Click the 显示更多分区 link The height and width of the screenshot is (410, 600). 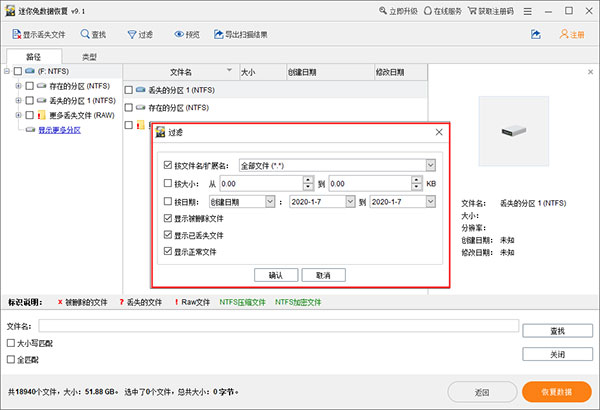click(59, 130)
